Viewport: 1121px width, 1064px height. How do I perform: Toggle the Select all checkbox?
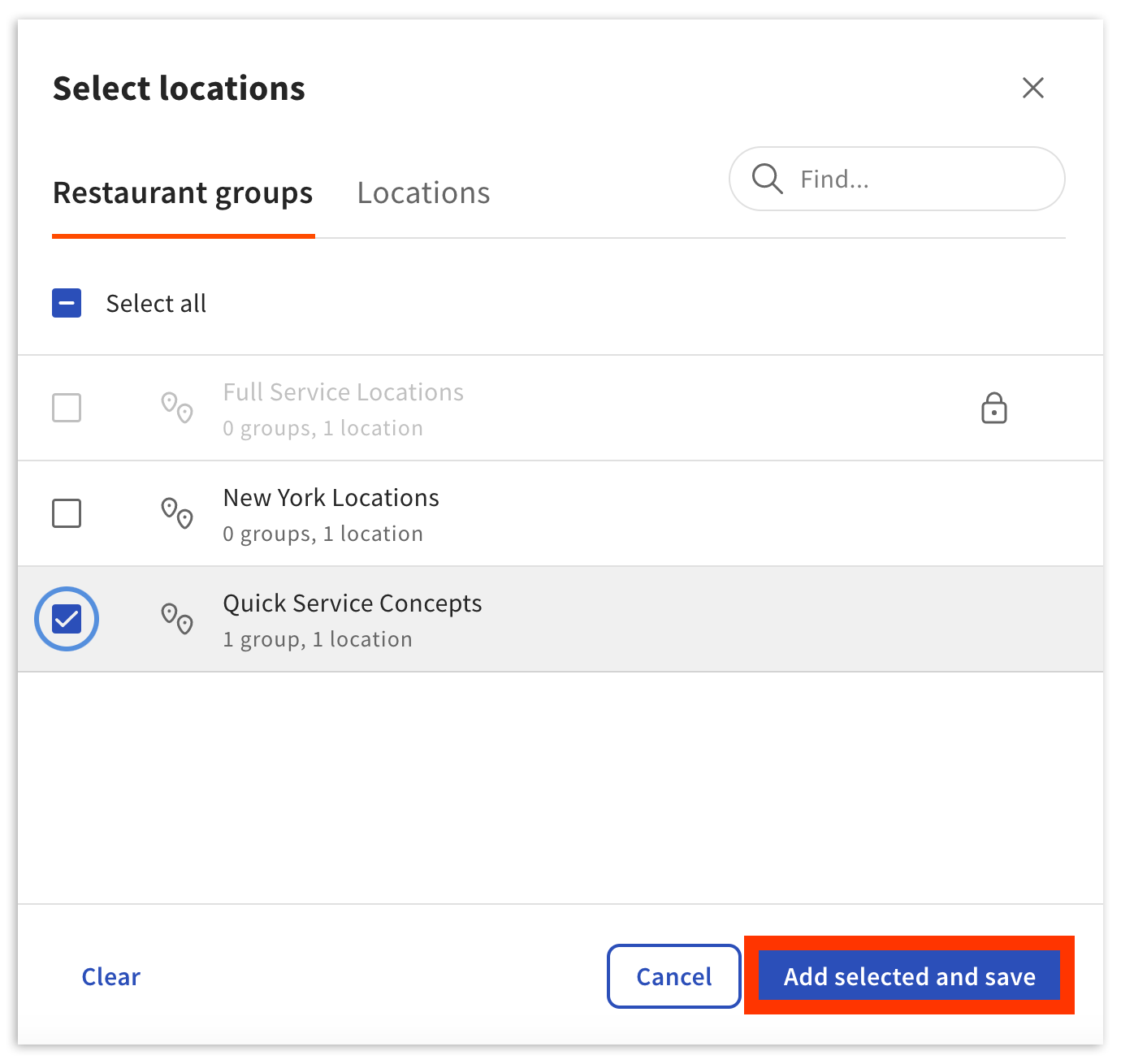click(x=67, y=303)
